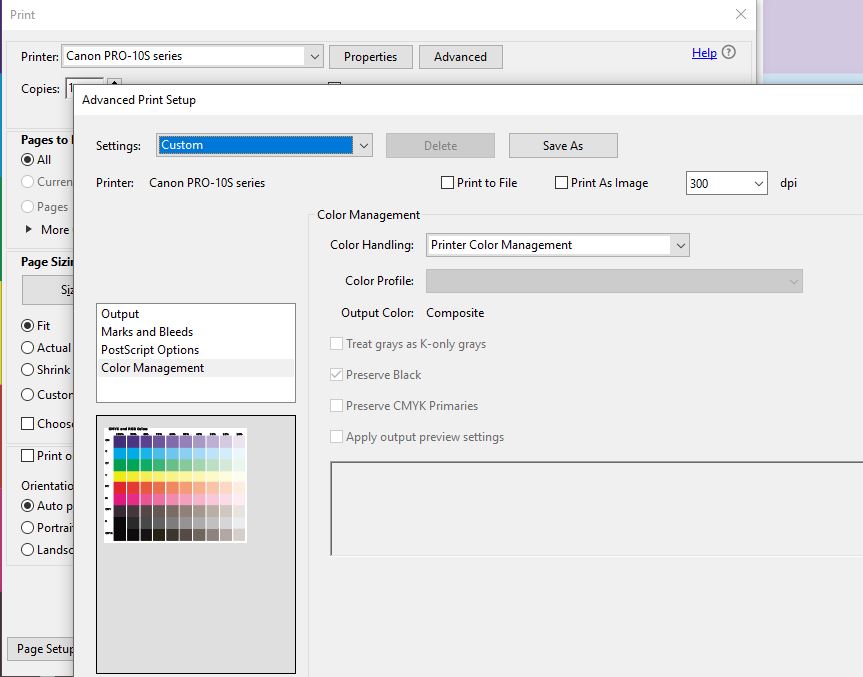Image resolution: width=863 pixels, height=677 pixels.
Task: Expand the More Options triangle
Action: point(28,230)
